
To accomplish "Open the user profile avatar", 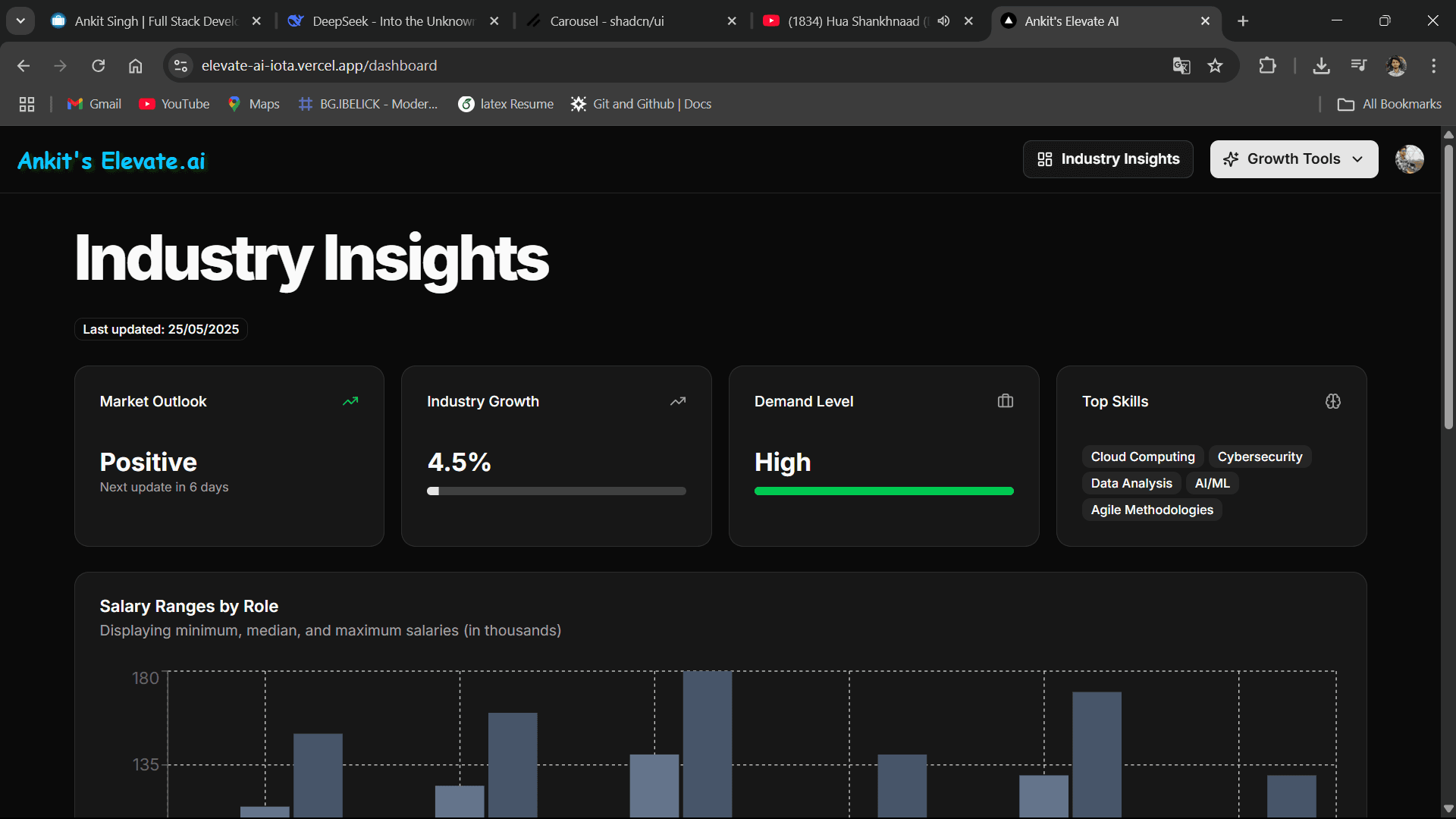I will [1410, 159].
